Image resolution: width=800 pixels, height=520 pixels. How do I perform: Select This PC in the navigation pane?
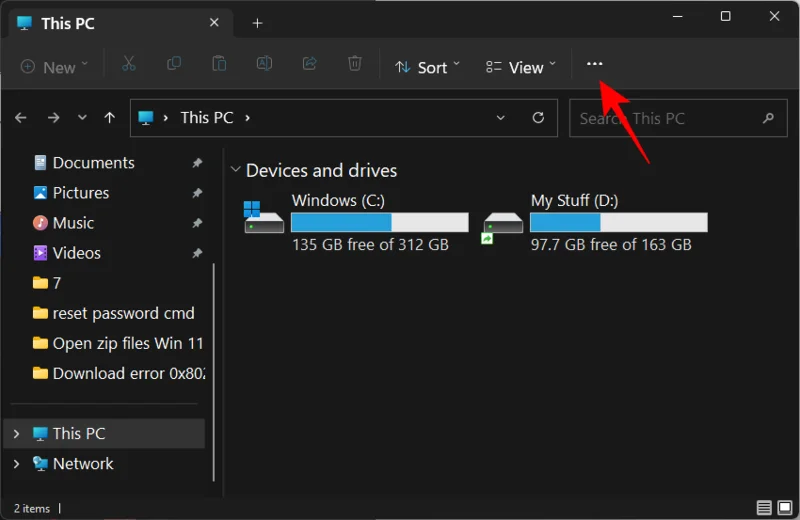click(105, 434)
